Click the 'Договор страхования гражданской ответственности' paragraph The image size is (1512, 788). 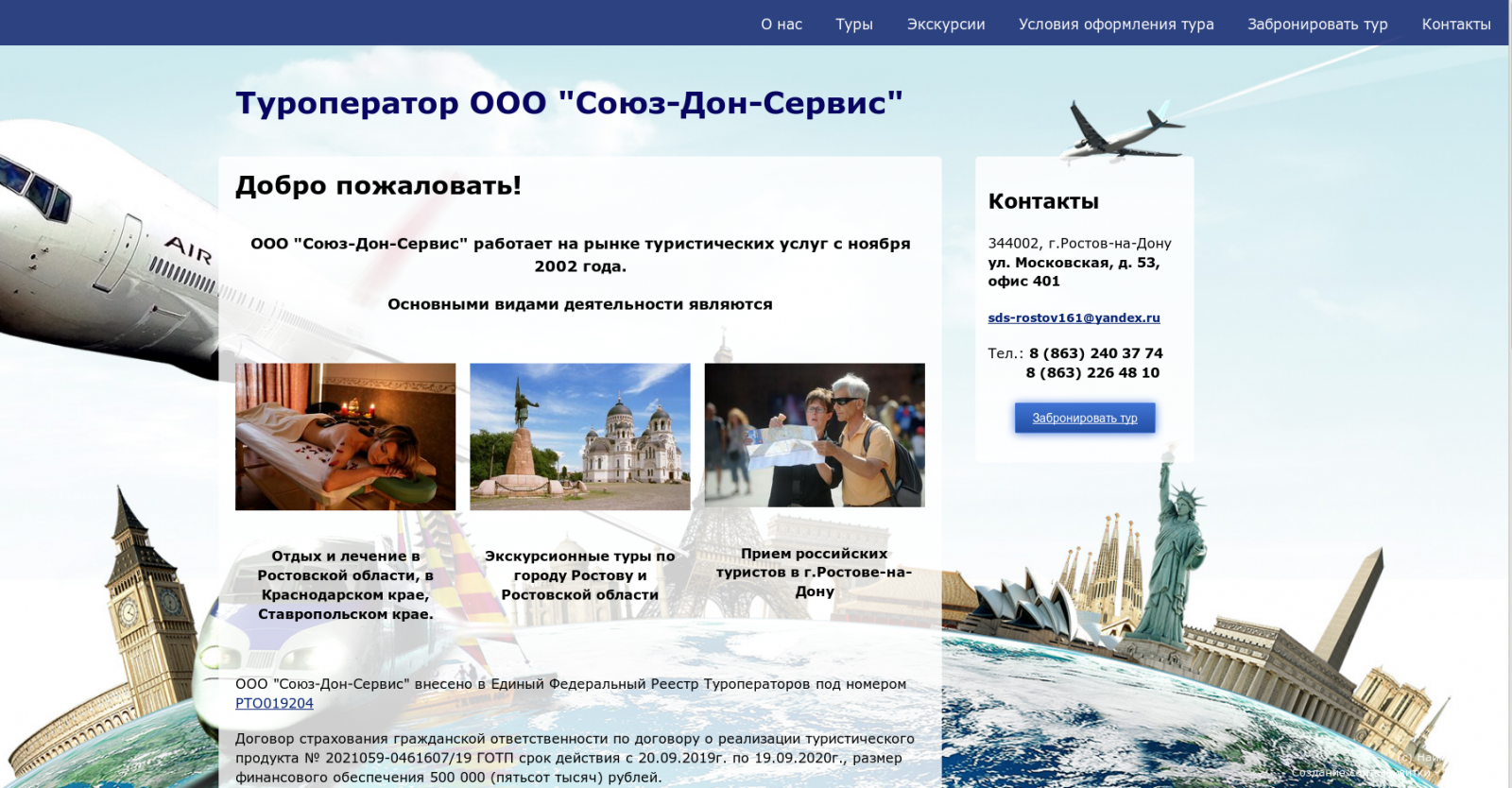click(x=575, y=758)
